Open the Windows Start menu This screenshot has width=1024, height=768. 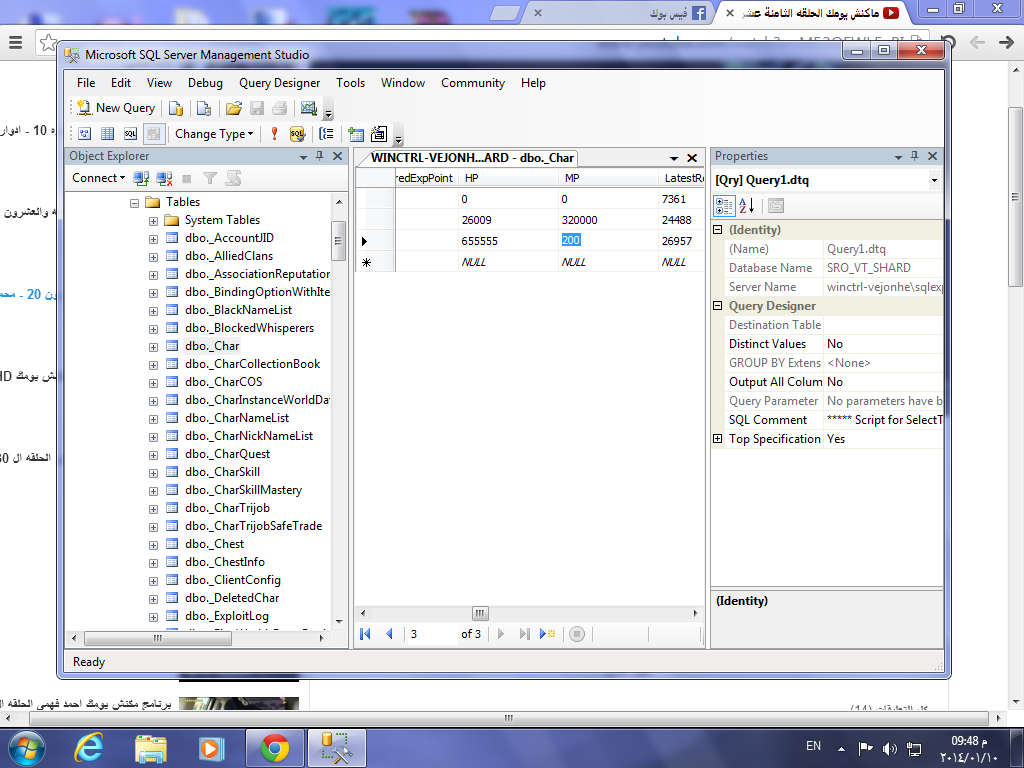click(26, 748)
